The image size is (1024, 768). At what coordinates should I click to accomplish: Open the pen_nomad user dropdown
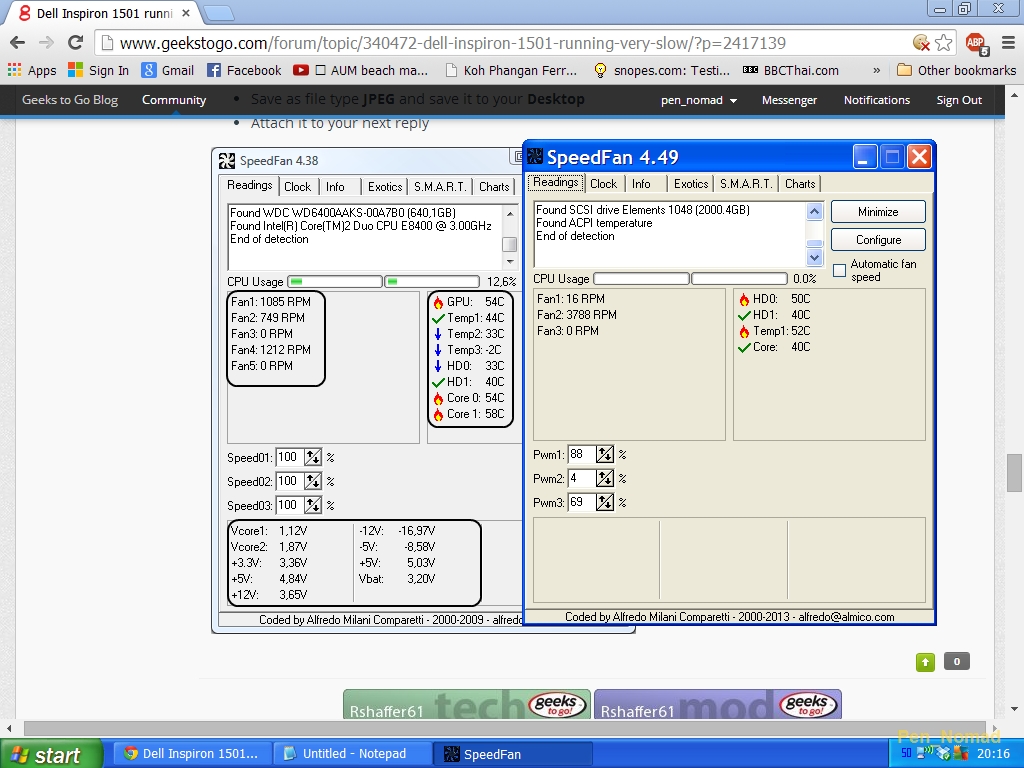tap(699, 100)
